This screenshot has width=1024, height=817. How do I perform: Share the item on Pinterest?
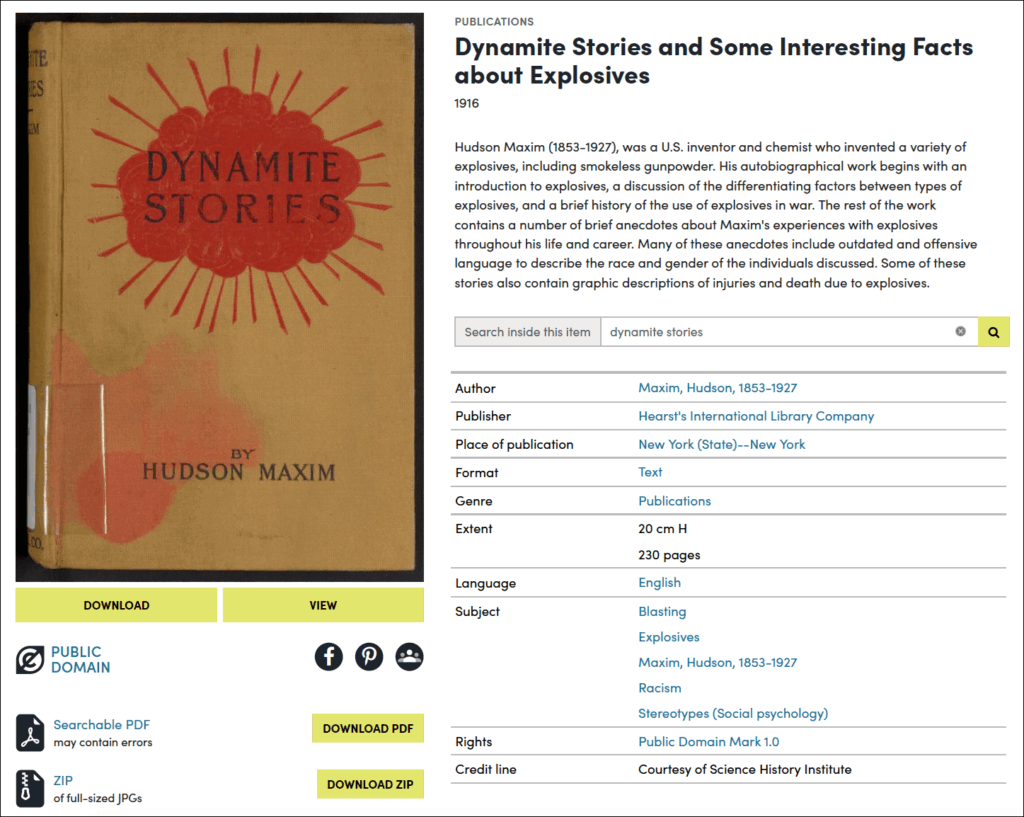click(369, 656)
